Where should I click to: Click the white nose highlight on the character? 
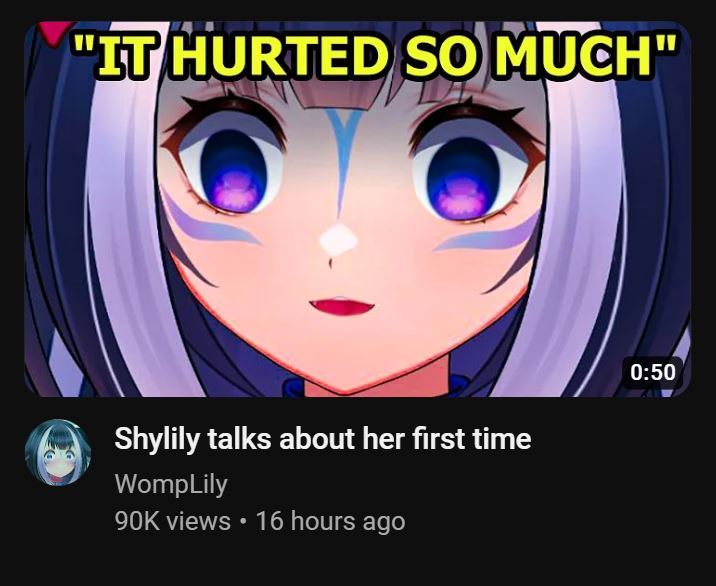(338, 240)
